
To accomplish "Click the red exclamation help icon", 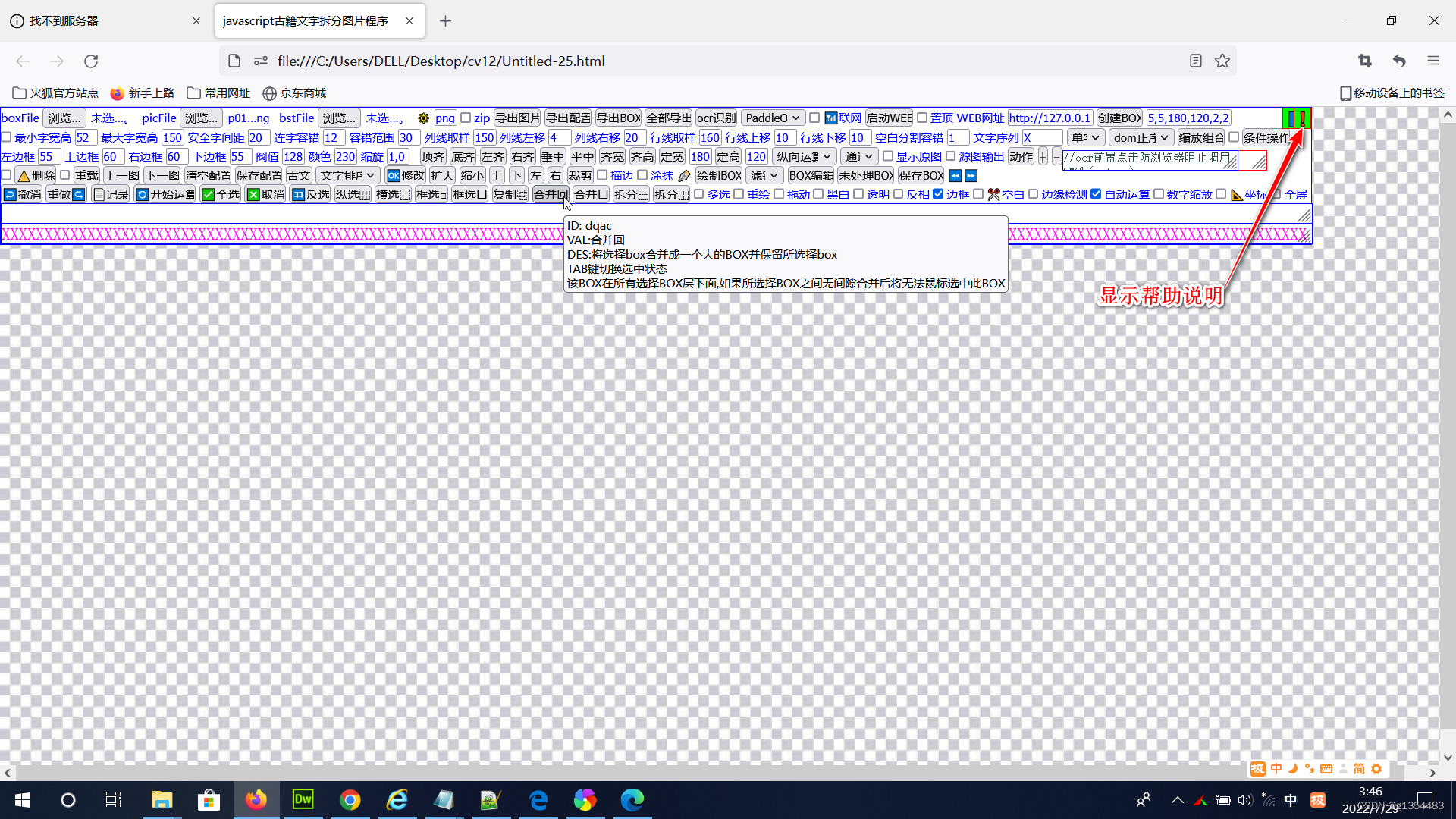I will point(1302,118).
